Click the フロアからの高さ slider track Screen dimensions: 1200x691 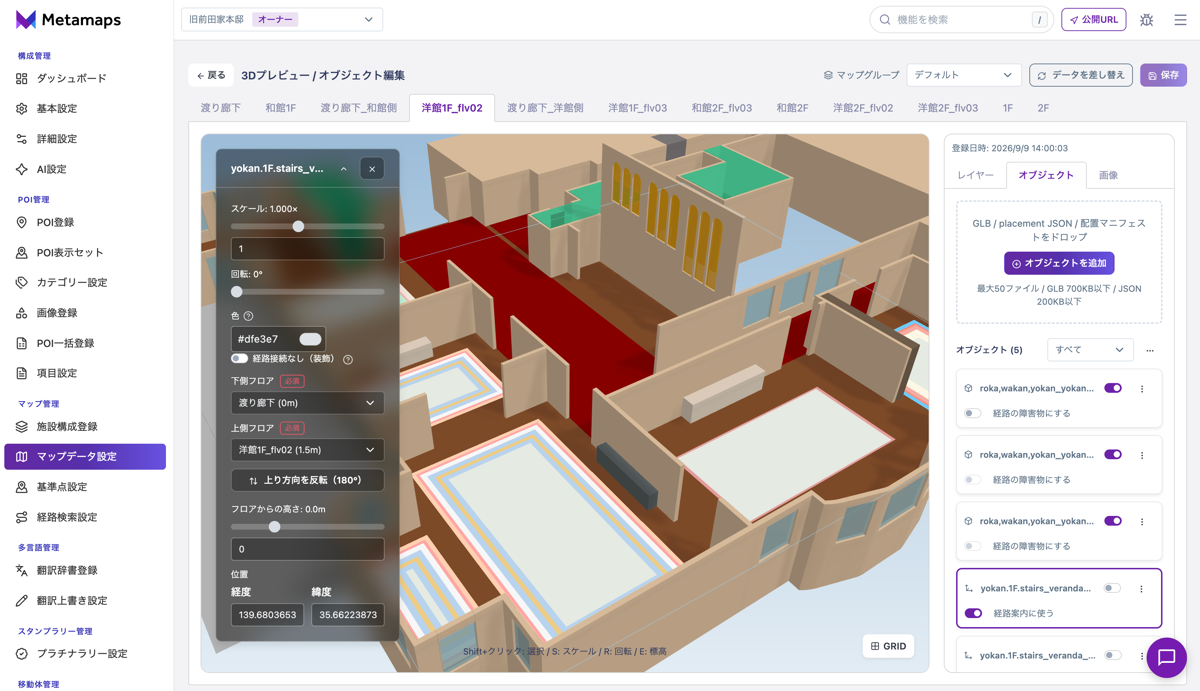point(307,527)
